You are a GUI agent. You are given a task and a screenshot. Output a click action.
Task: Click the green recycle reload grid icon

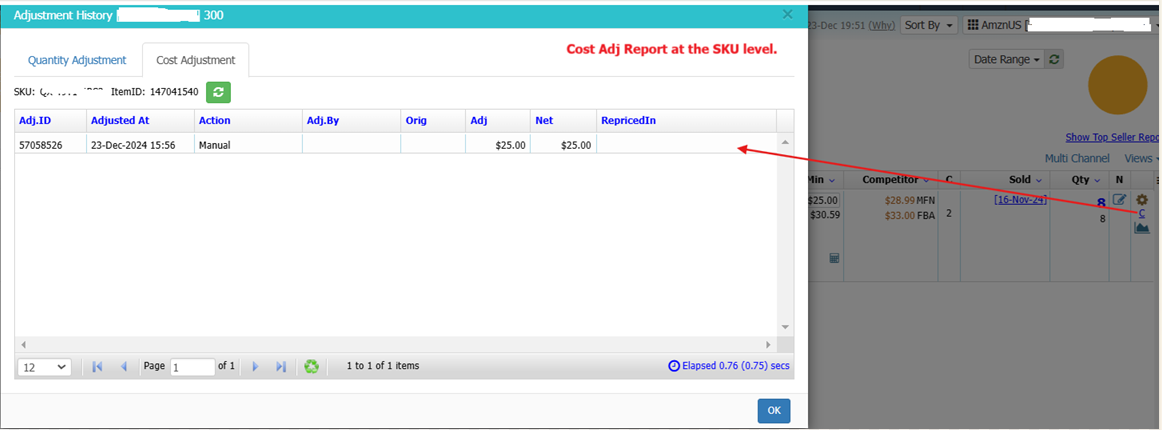(312, 367)
